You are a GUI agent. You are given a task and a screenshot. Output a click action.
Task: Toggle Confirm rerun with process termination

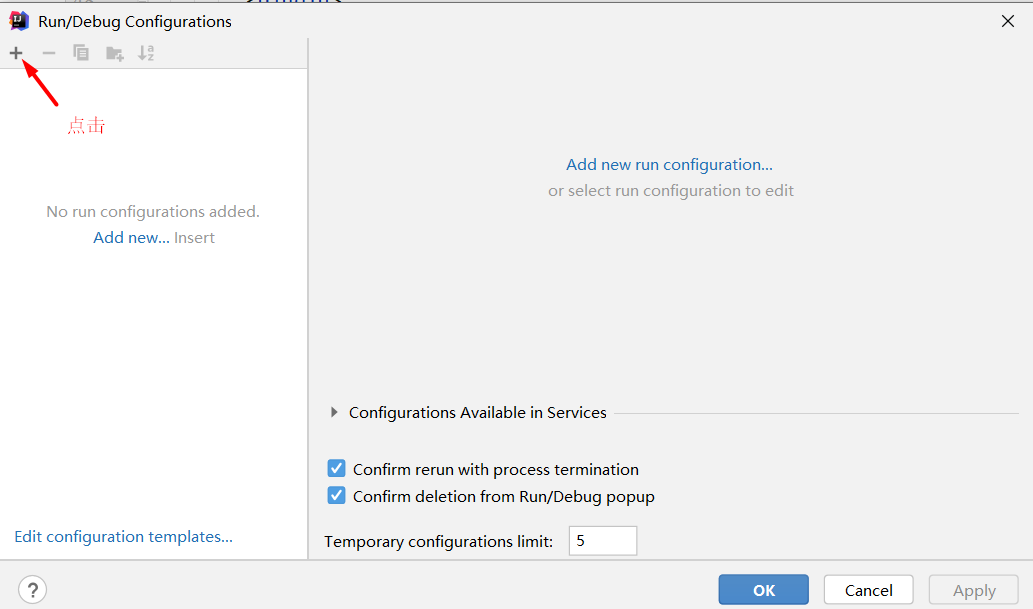[x=337, y=469]
